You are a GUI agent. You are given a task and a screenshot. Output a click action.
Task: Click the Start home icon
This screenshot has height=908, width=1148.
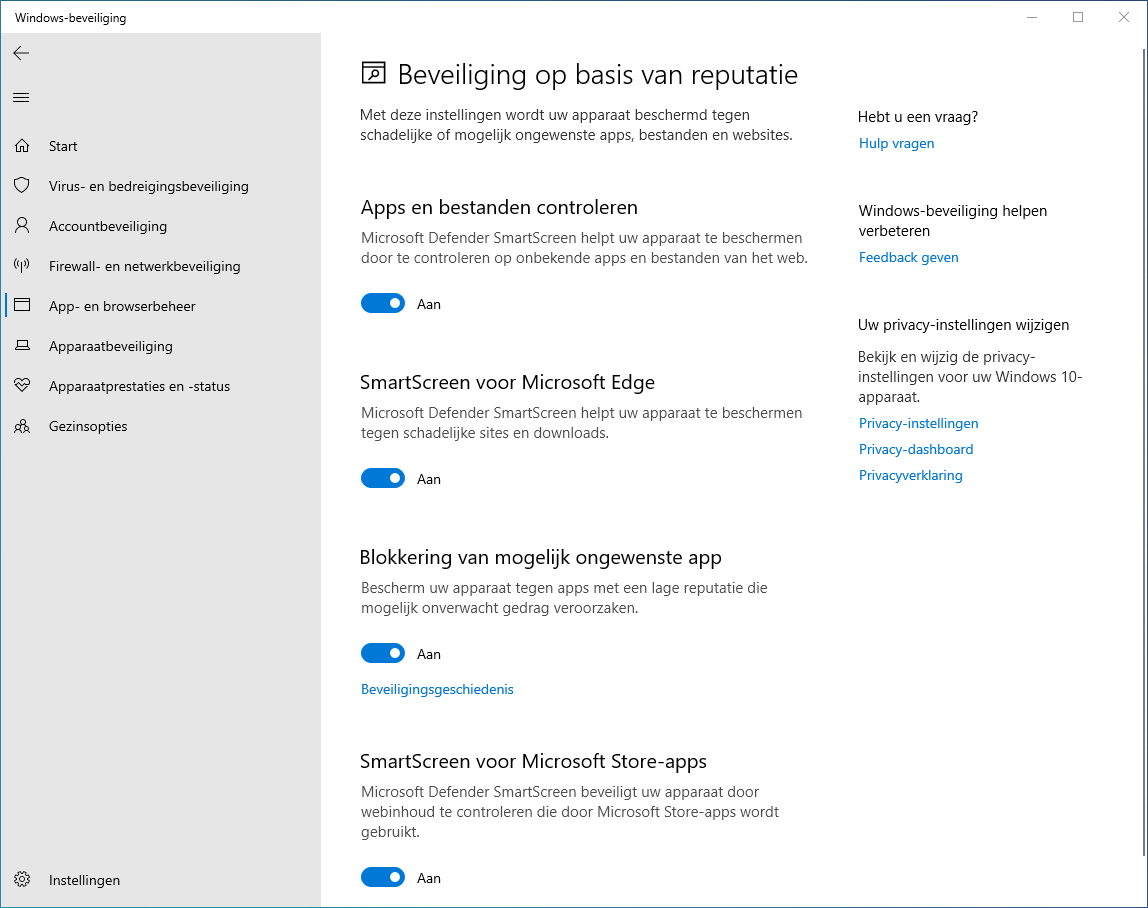[x=22, y=146]
